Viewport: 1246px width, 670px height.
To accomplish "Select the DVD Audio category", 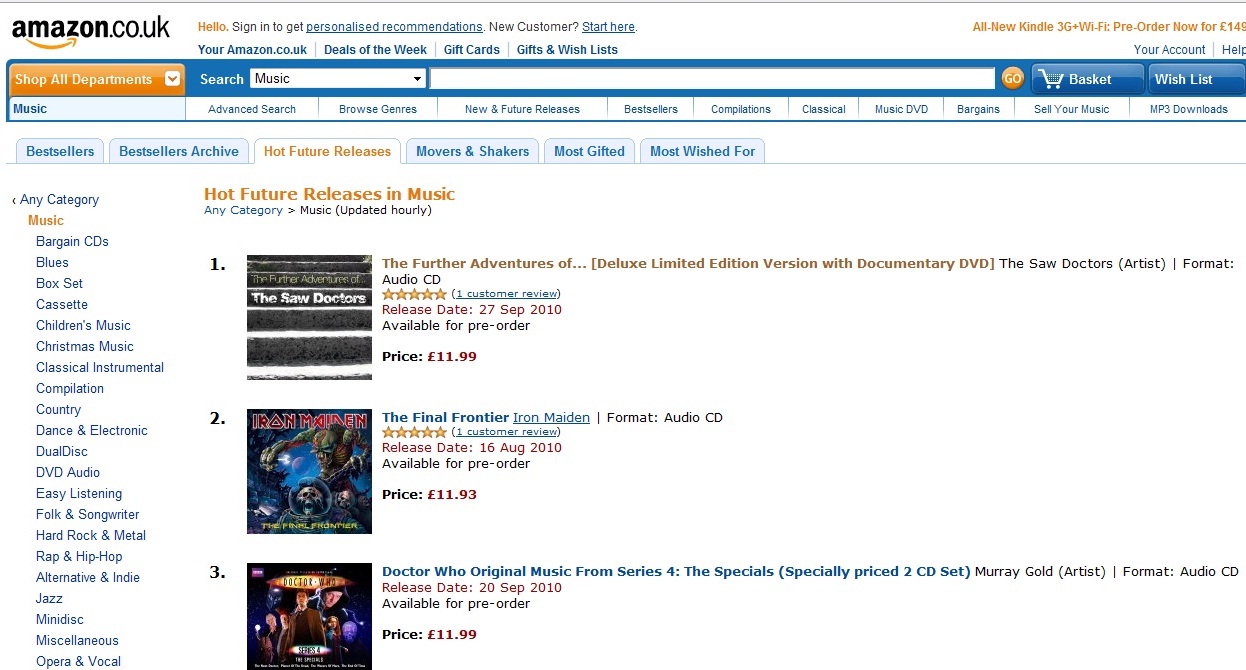I will pos(68,472).
